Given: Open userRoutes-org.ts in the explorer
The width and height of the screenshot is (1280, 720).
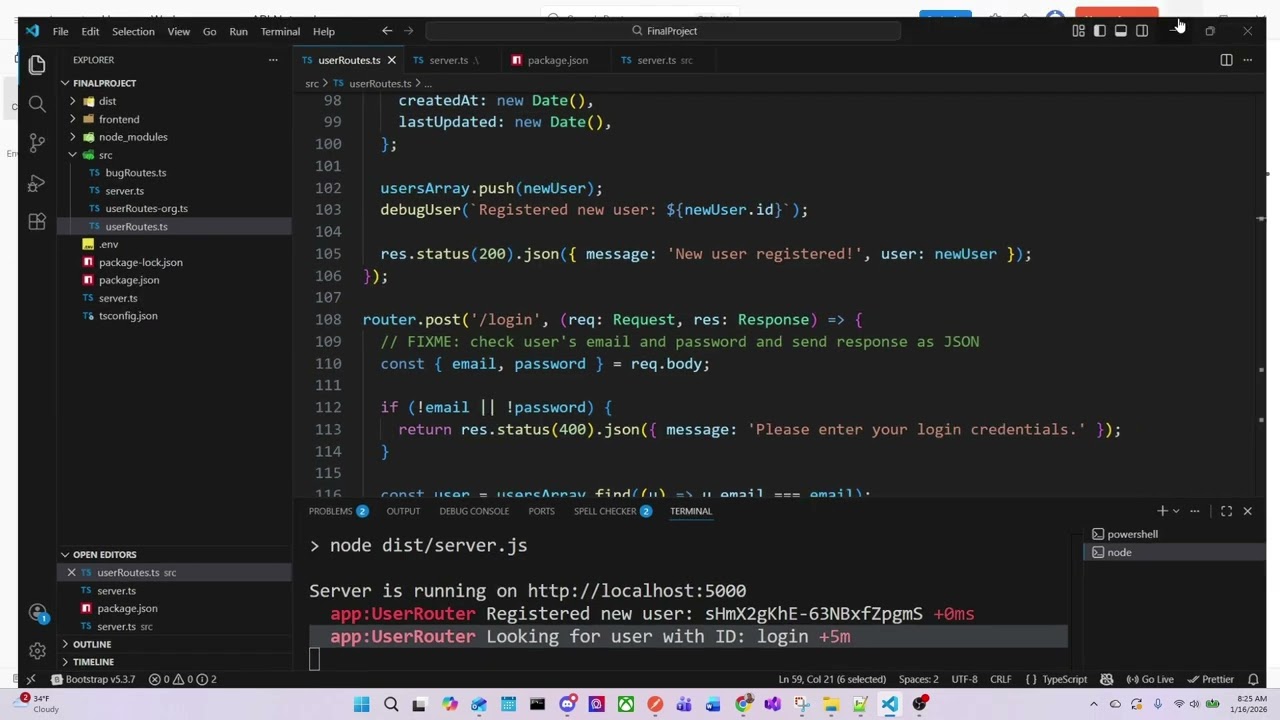Looking at the screenshot, I should tap(146, 209).
